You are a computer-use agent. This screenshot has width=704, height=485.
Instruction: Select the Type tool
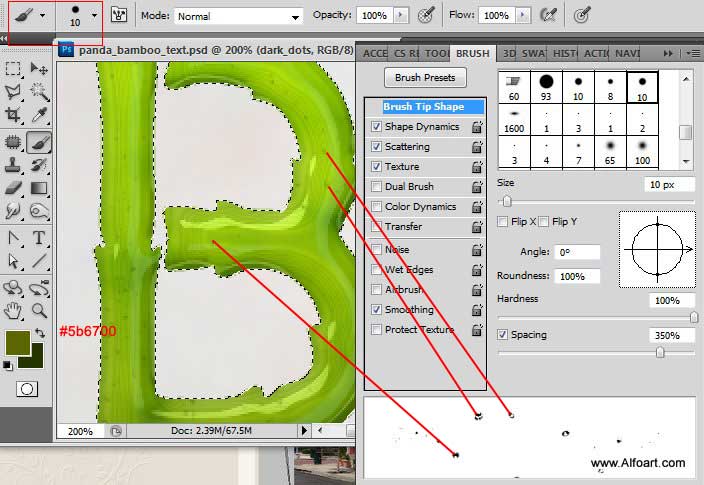click(40, 238)
